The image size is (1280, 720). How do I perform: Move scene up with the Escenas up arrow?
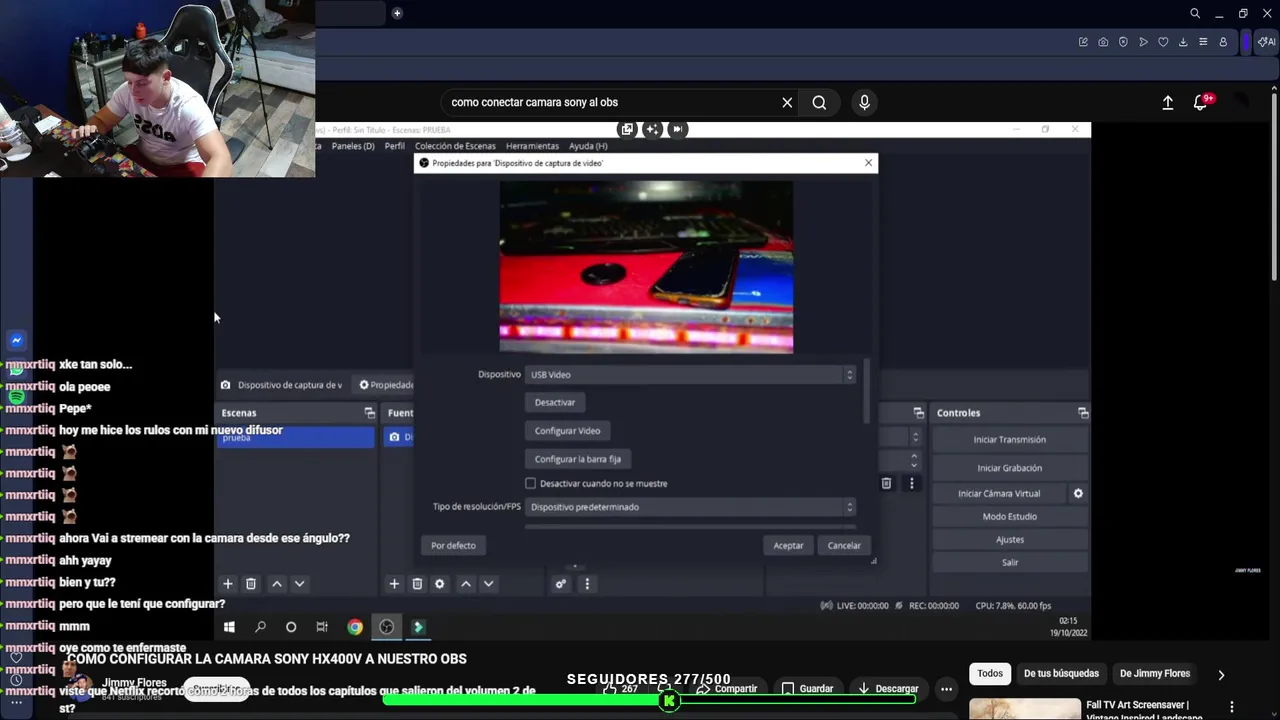tap(277, 584)
